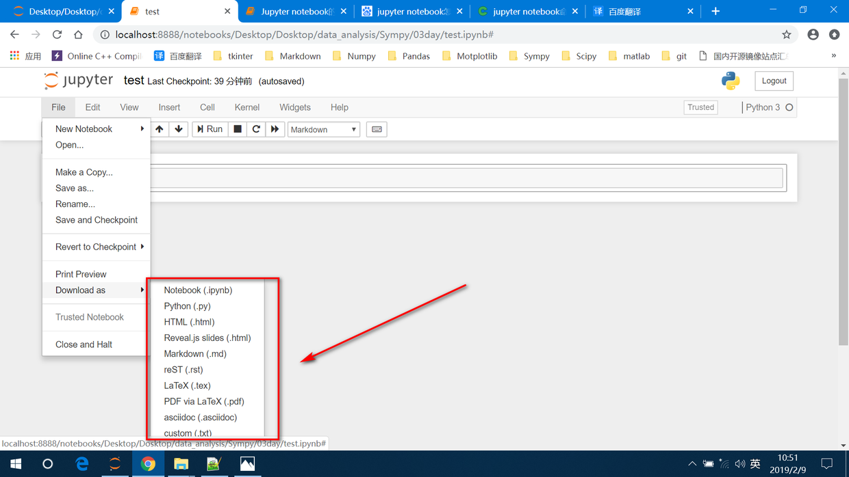Click Save and Checkpoint
Viewport: 849px width, 477px height.
96,220
